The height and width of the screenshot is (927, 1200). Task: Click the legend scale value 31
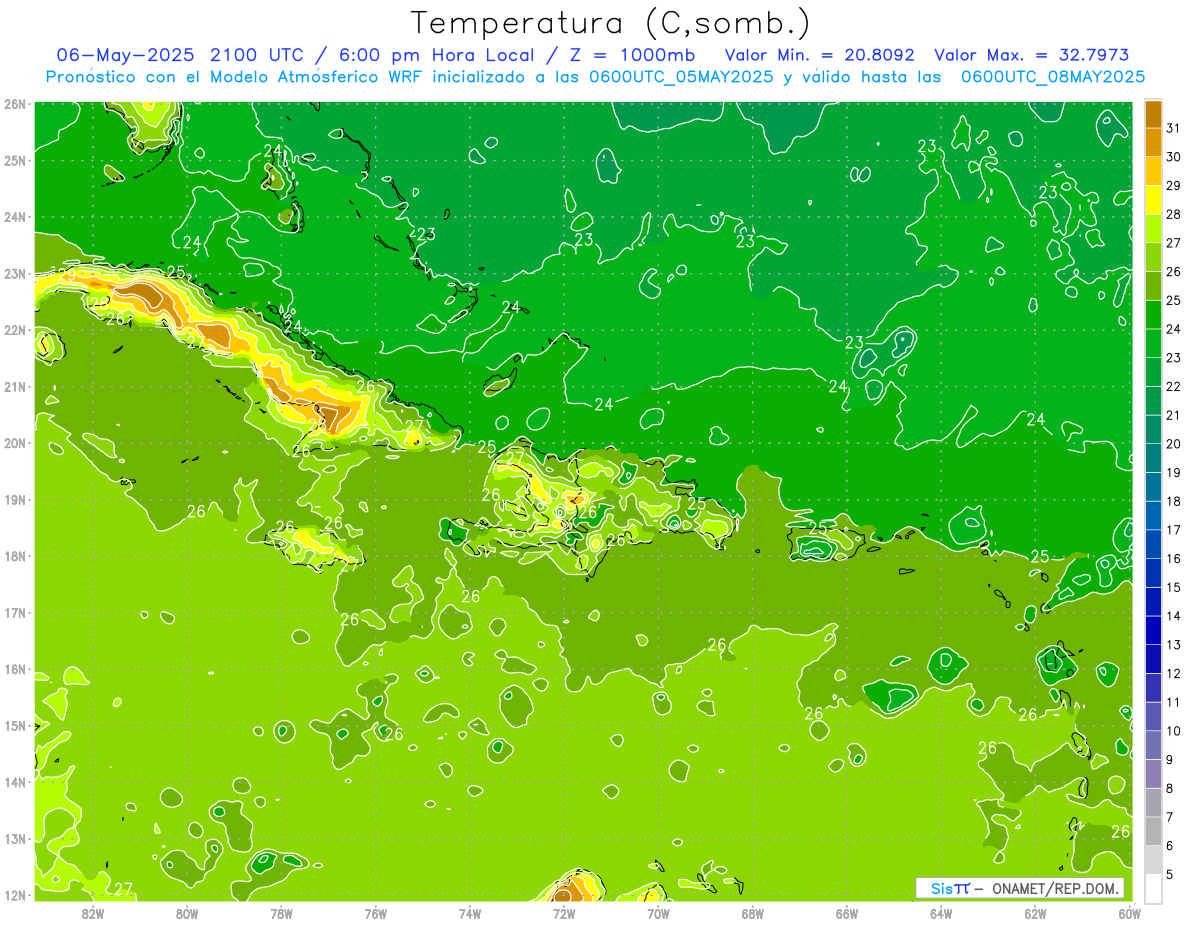1174,128
